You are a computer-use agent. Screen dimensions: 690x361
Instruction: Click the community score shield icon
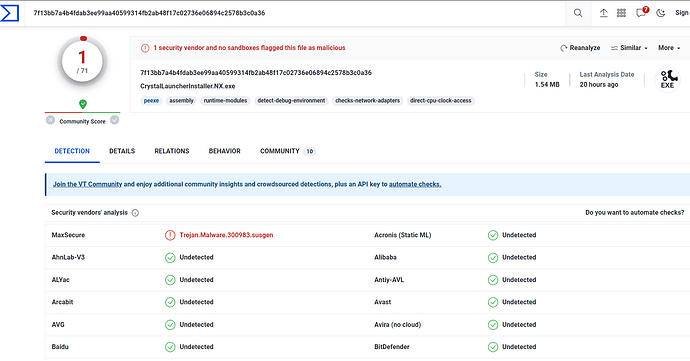(x=82, y=104)
